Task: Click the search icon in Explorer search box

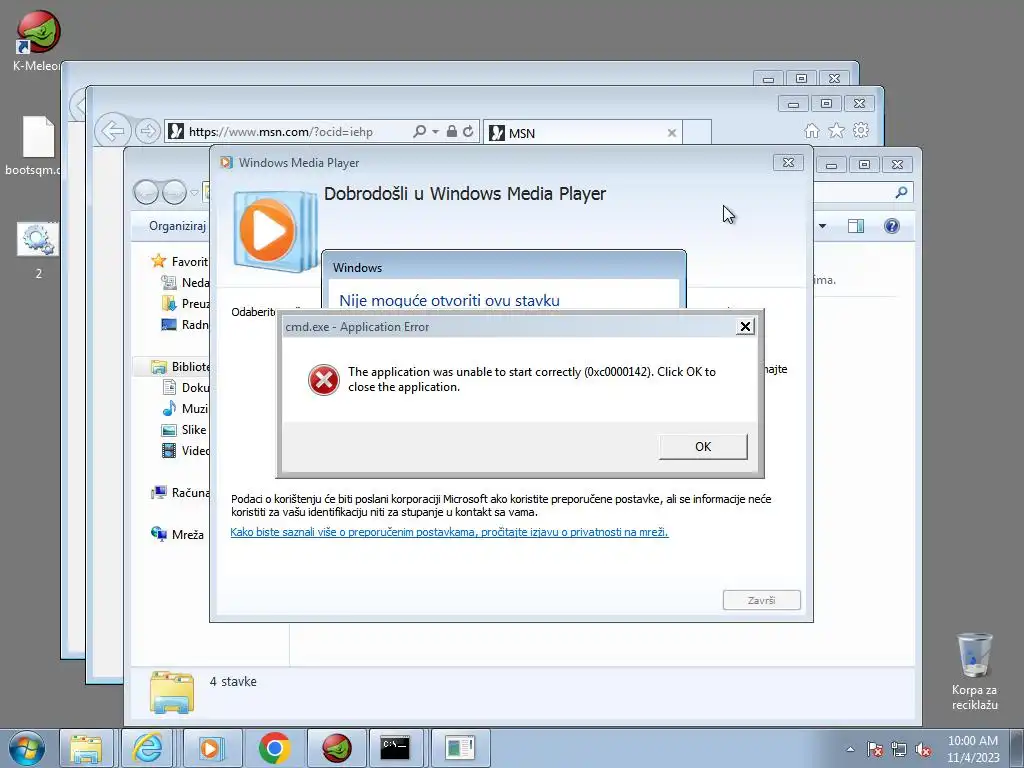Action: (x=901, y=192)
